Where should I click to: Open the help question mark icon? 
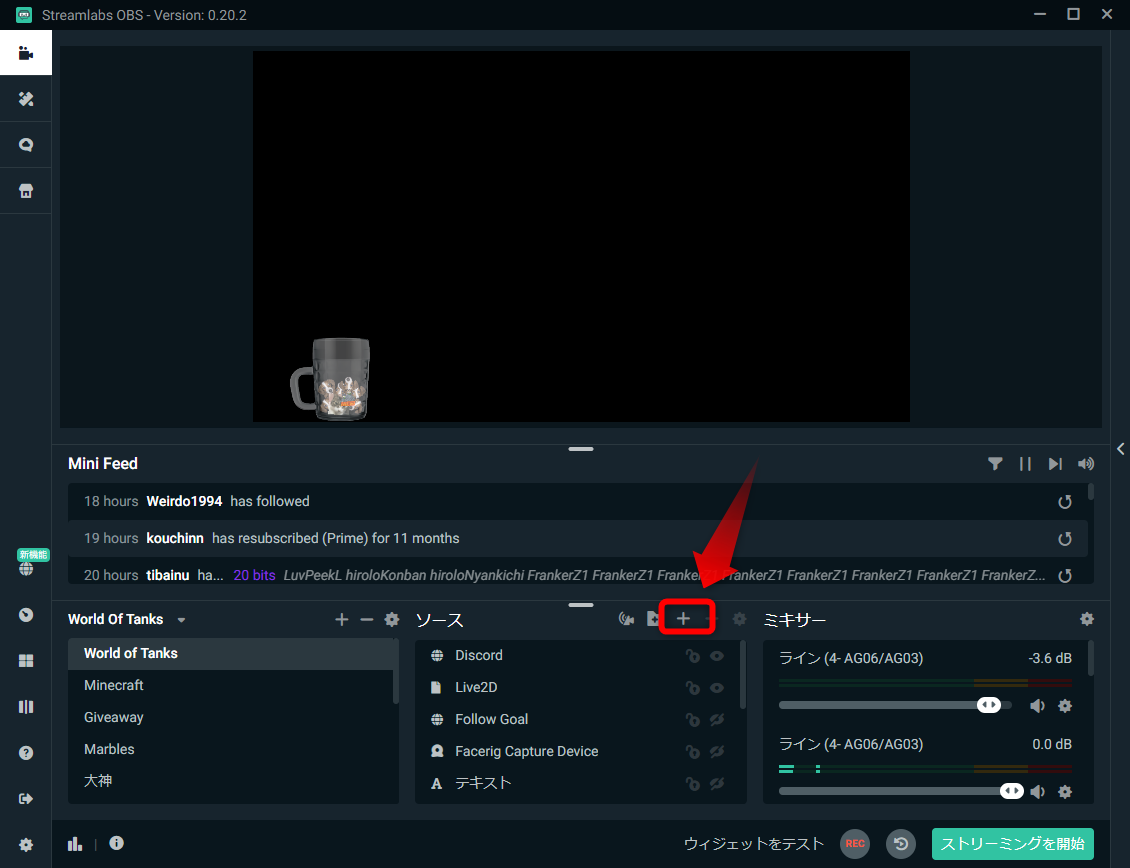pos(26,753)
